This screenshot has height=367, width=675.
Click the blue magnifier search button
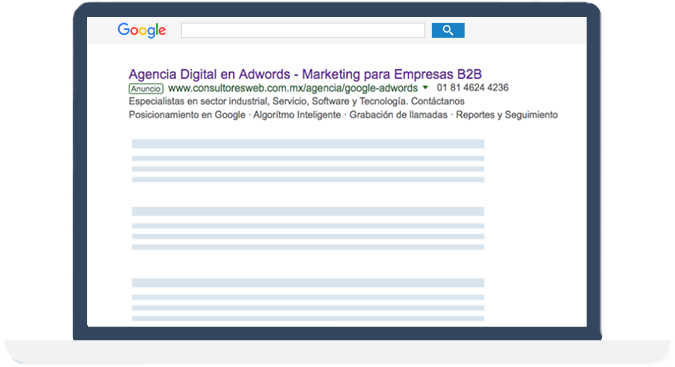pos(448,31)
